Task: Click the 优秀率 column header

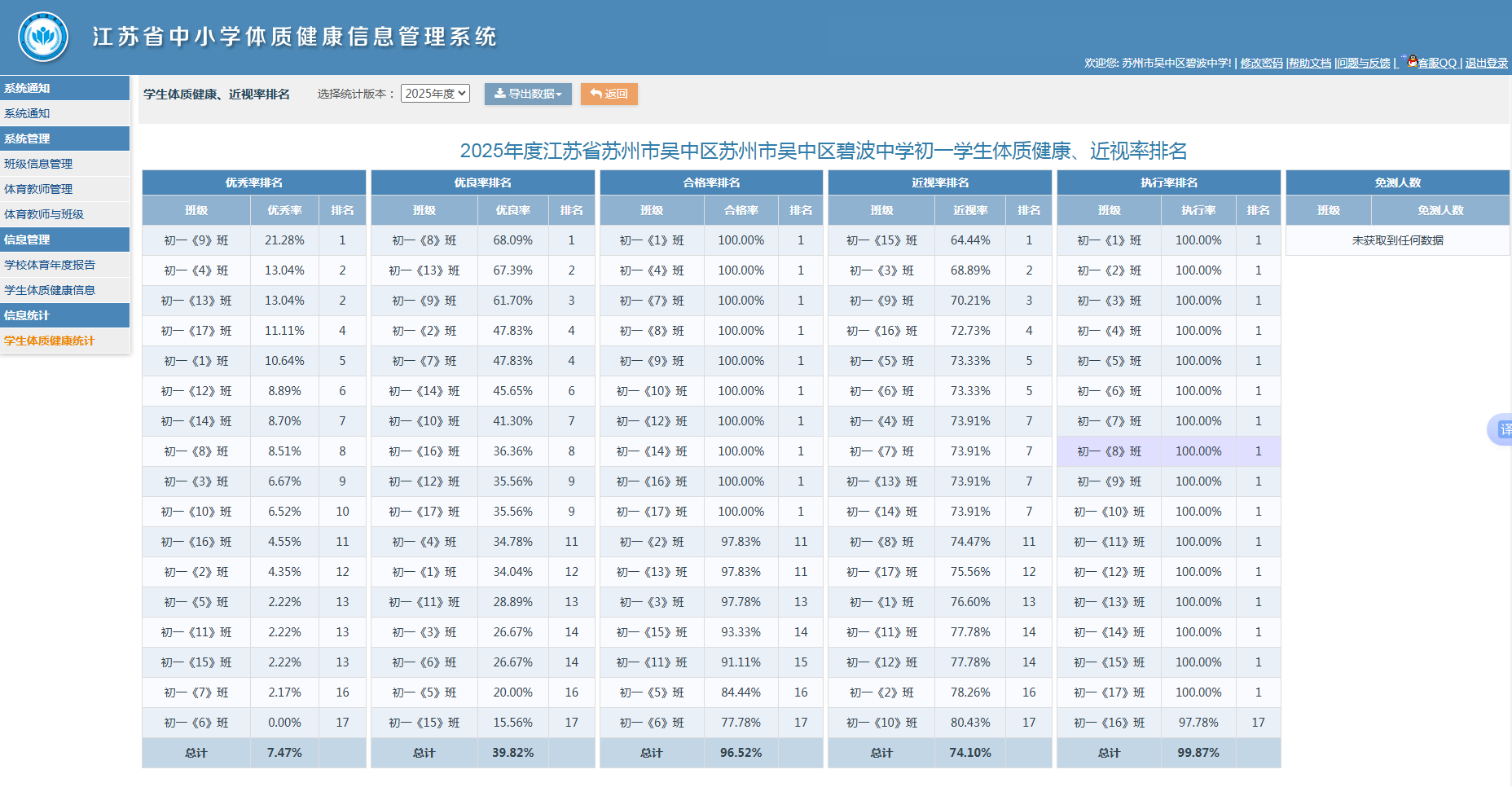Action: click(284, 210)
